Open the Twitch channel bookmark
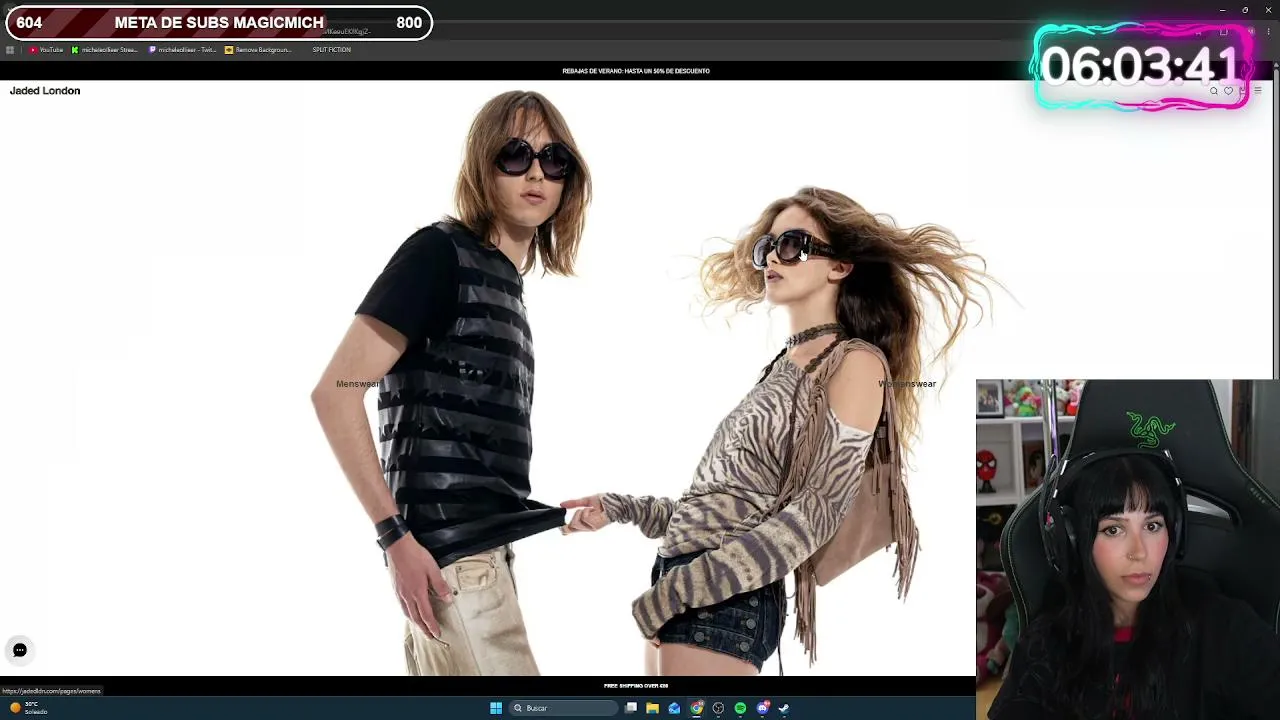Image resolution: width=1280 pixels, height=720 pixels. tap(182, 50)
